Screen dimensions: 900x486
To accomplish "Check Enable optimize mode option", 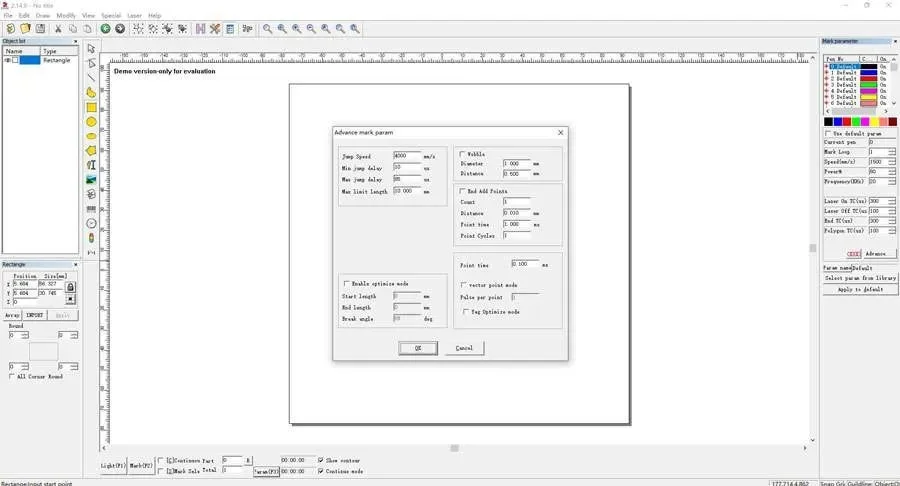I will (x=346, y=284).
